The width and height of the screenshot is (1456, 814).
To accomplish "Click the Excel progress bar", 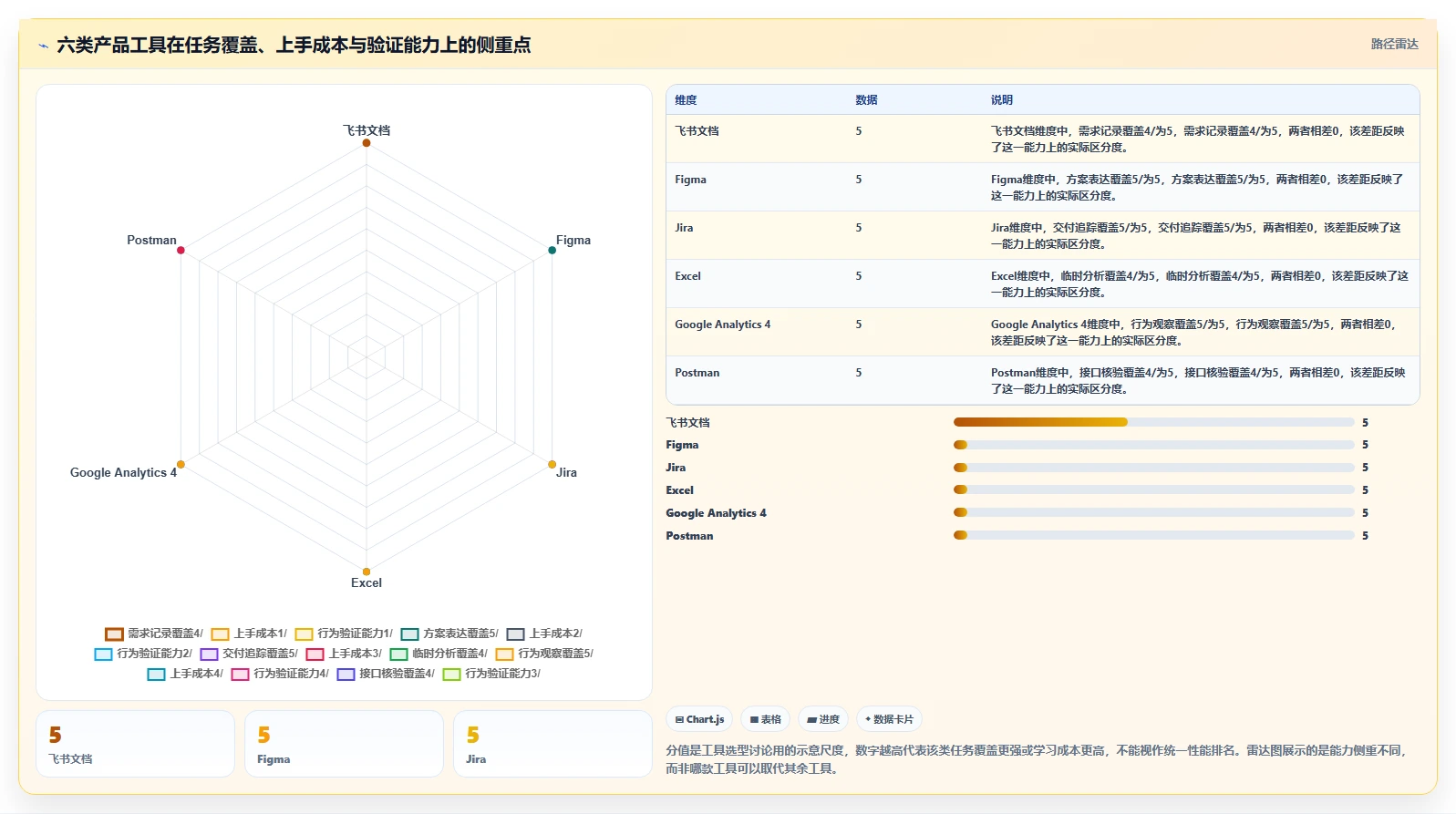I will click(1153, 489).
